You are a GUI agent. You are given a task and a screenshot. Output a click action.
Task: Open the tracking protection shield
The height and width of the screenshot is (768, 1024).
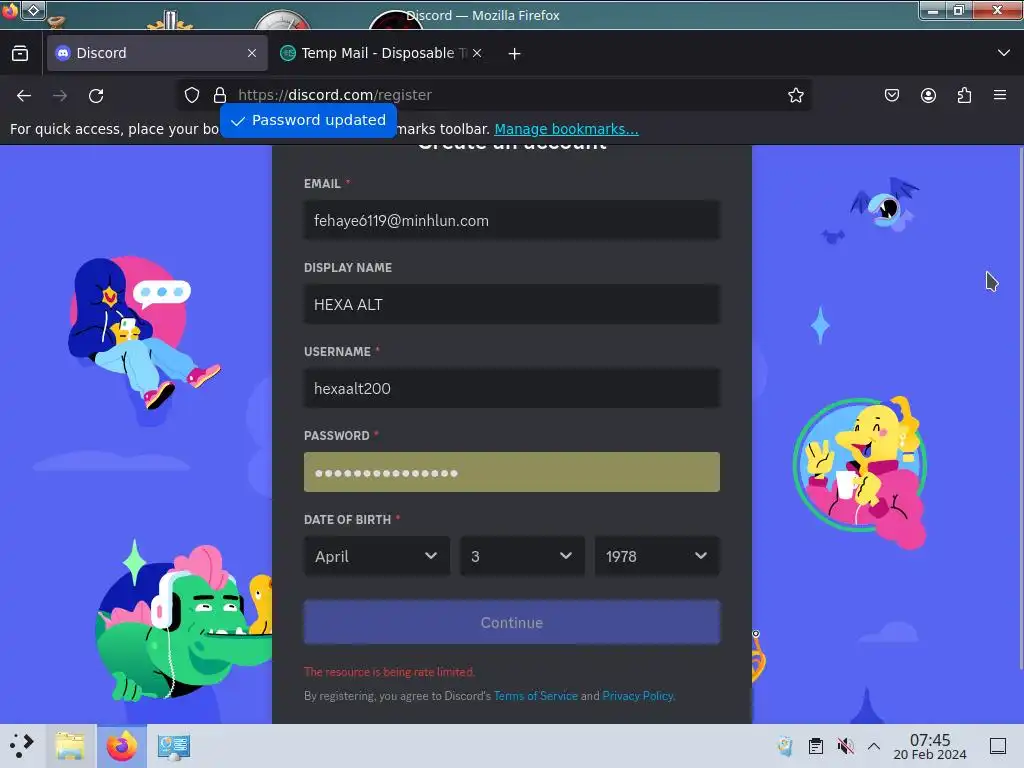[x=191, y=95]
